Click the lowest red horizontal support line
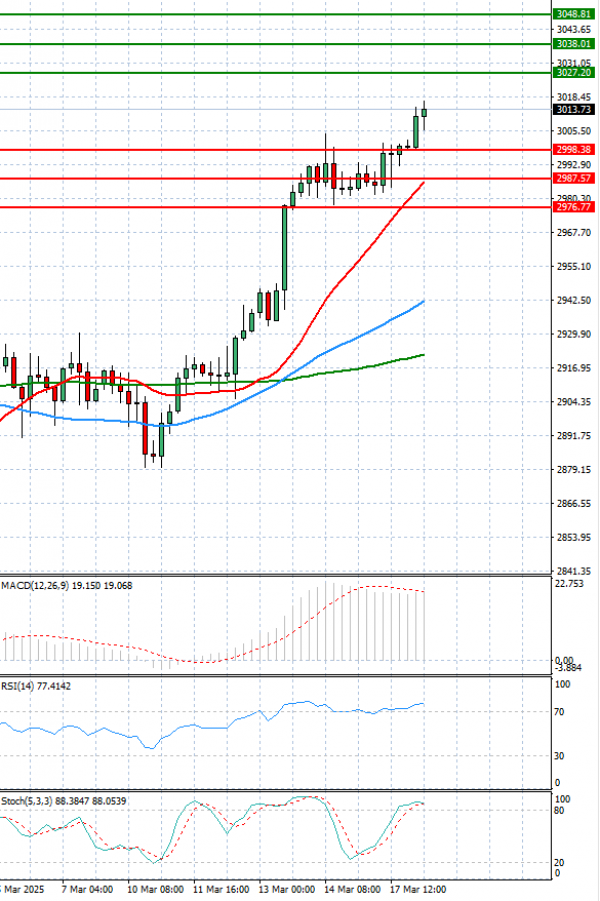Image resolution: width=600 pixels, height=901 pixels. [x=276, y=207]
